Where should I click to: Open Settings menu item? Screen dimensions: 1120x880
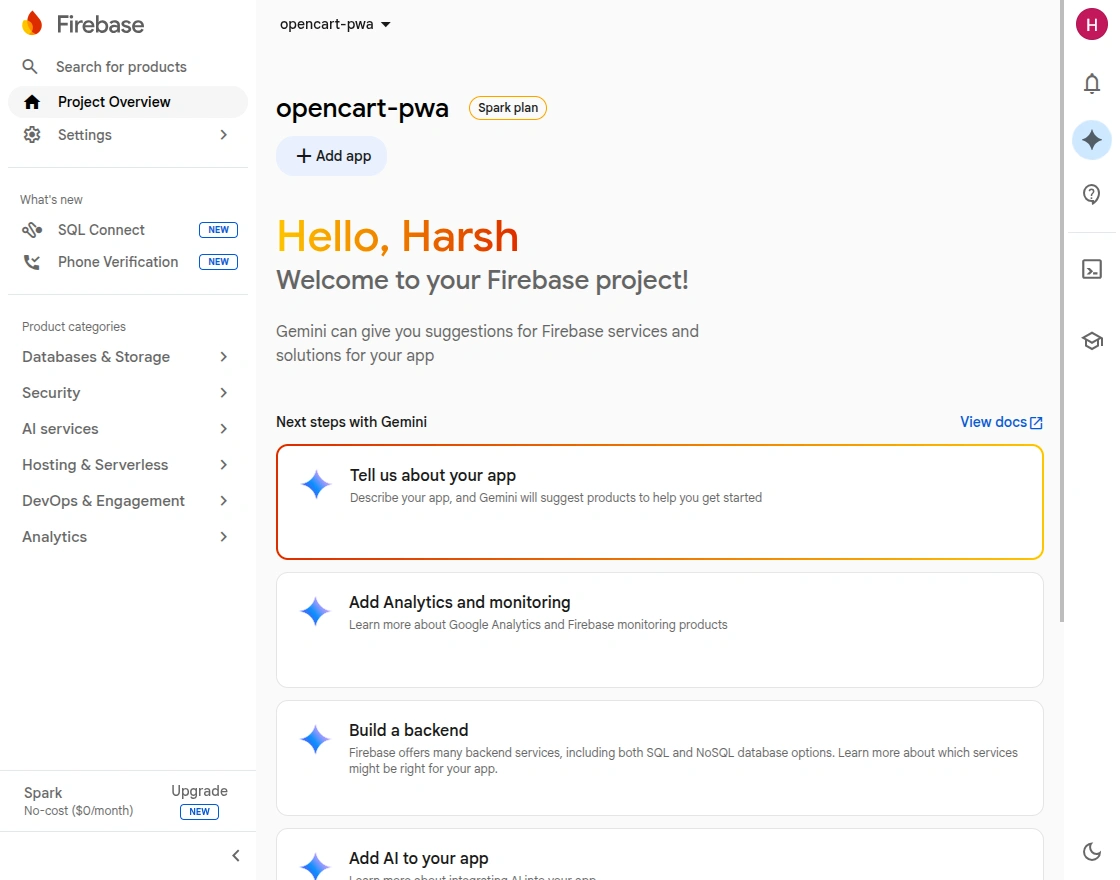[x=127, y=134]
